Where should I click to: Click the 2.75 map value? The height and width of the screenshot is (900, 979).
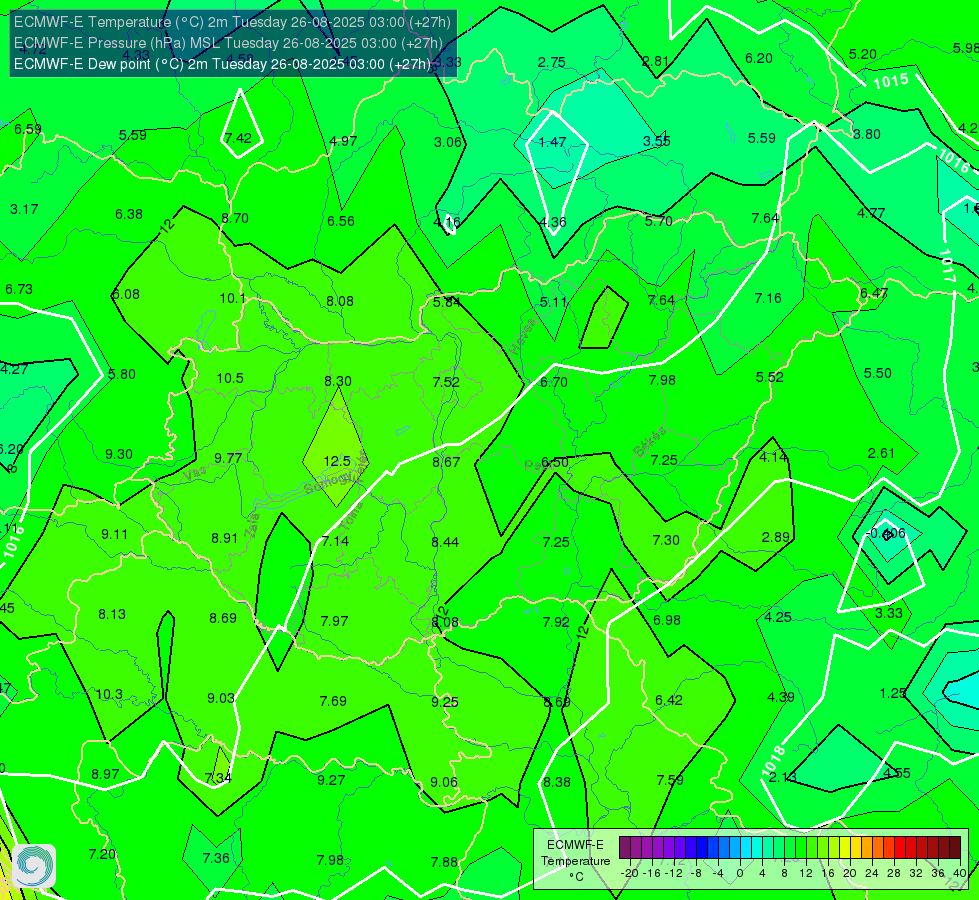click(x=552, y=62)
